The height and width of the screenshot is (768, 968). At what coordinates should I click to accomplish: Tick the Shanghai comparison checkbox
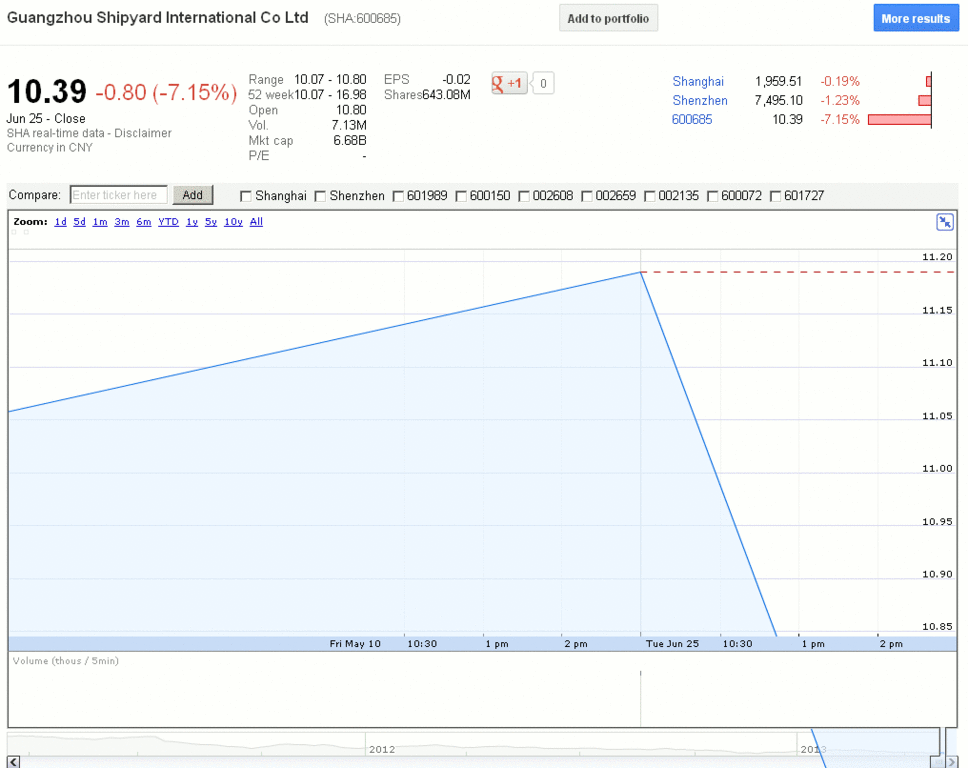coord(245,196)
